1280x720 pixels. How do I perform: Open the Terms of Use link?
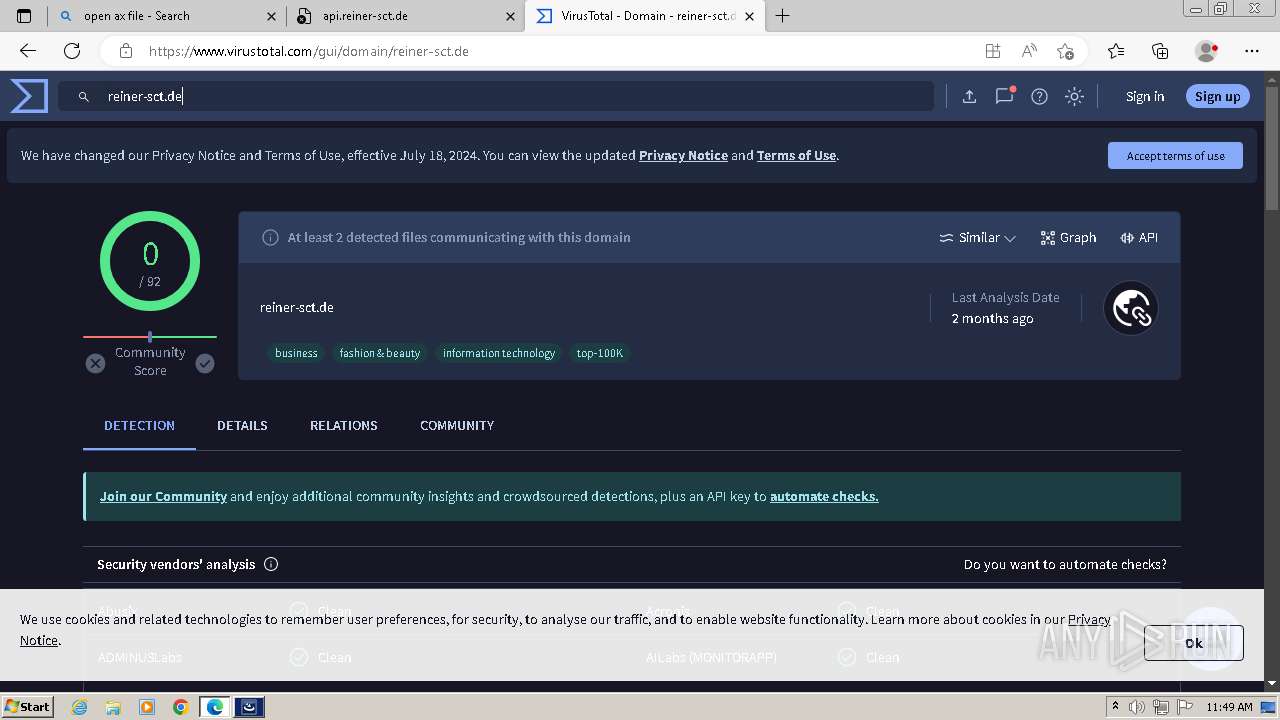[796, 156]
